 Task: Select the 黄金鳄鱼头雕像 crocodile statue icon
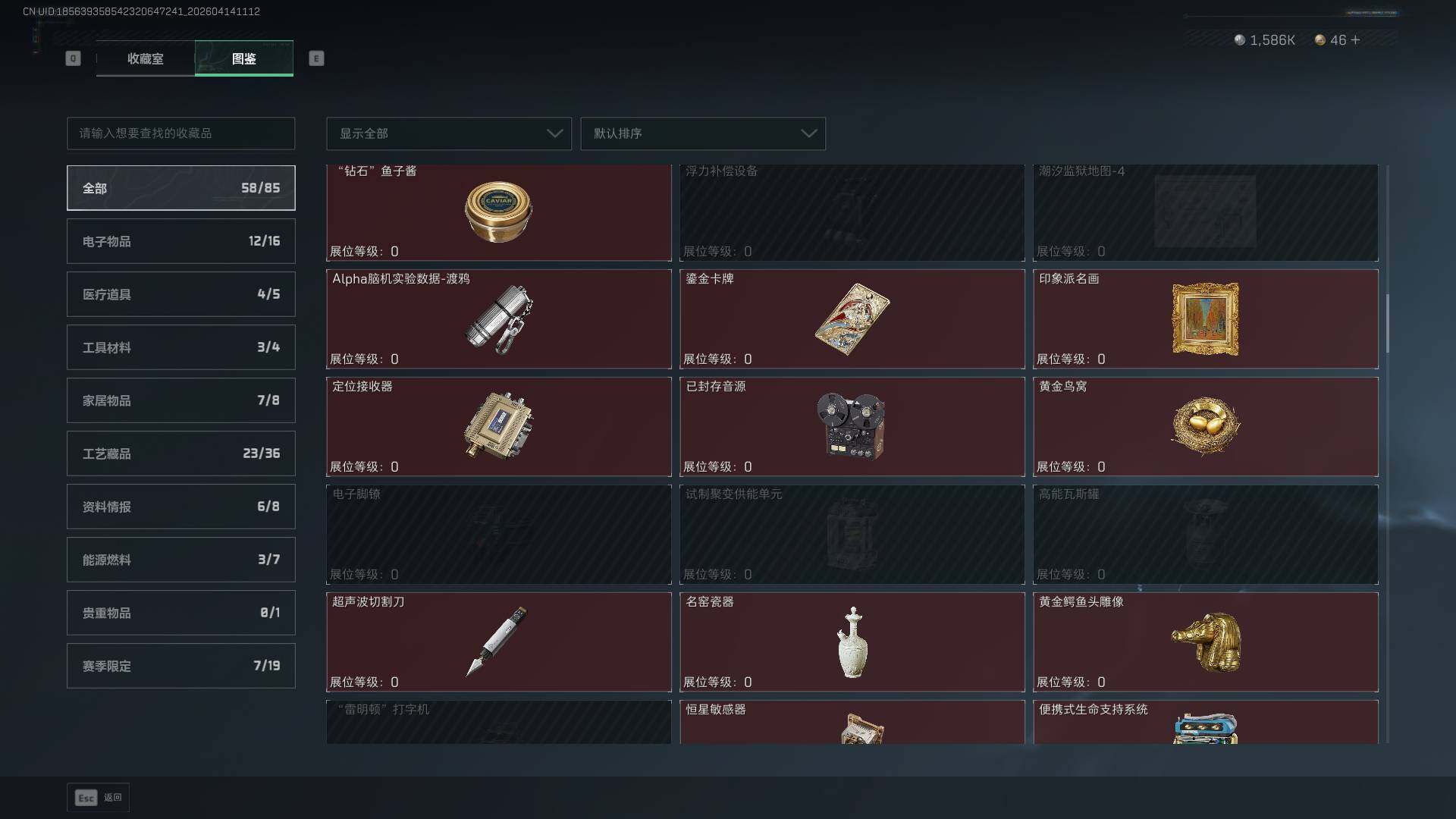[x=1206, y=642]
